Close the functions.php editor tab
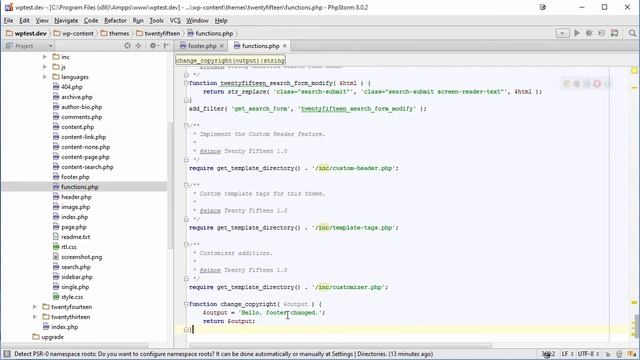This screenshot has width=640, height=360. [x=284, y=46]
